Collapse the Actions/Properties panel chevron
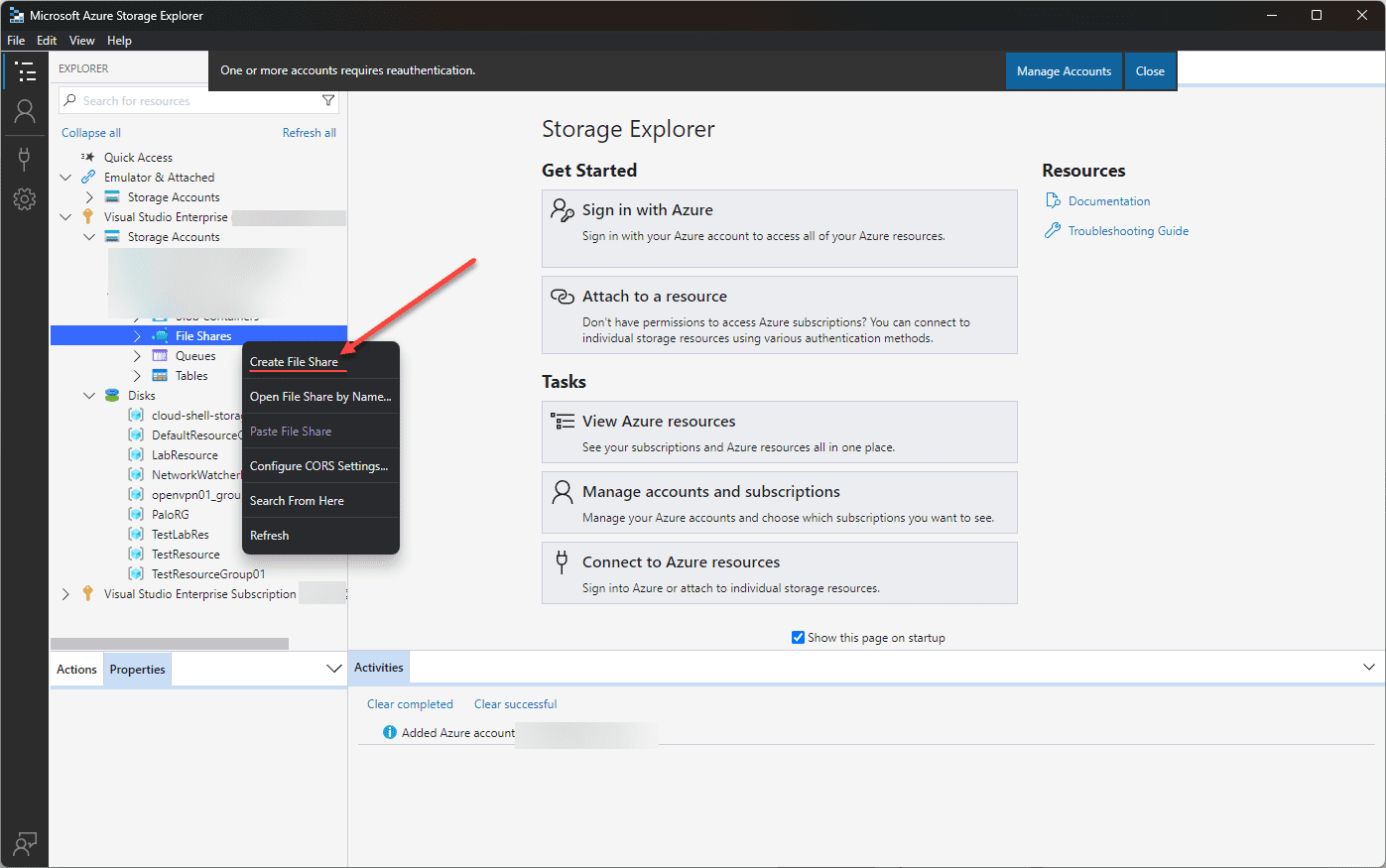 [334, 669]
